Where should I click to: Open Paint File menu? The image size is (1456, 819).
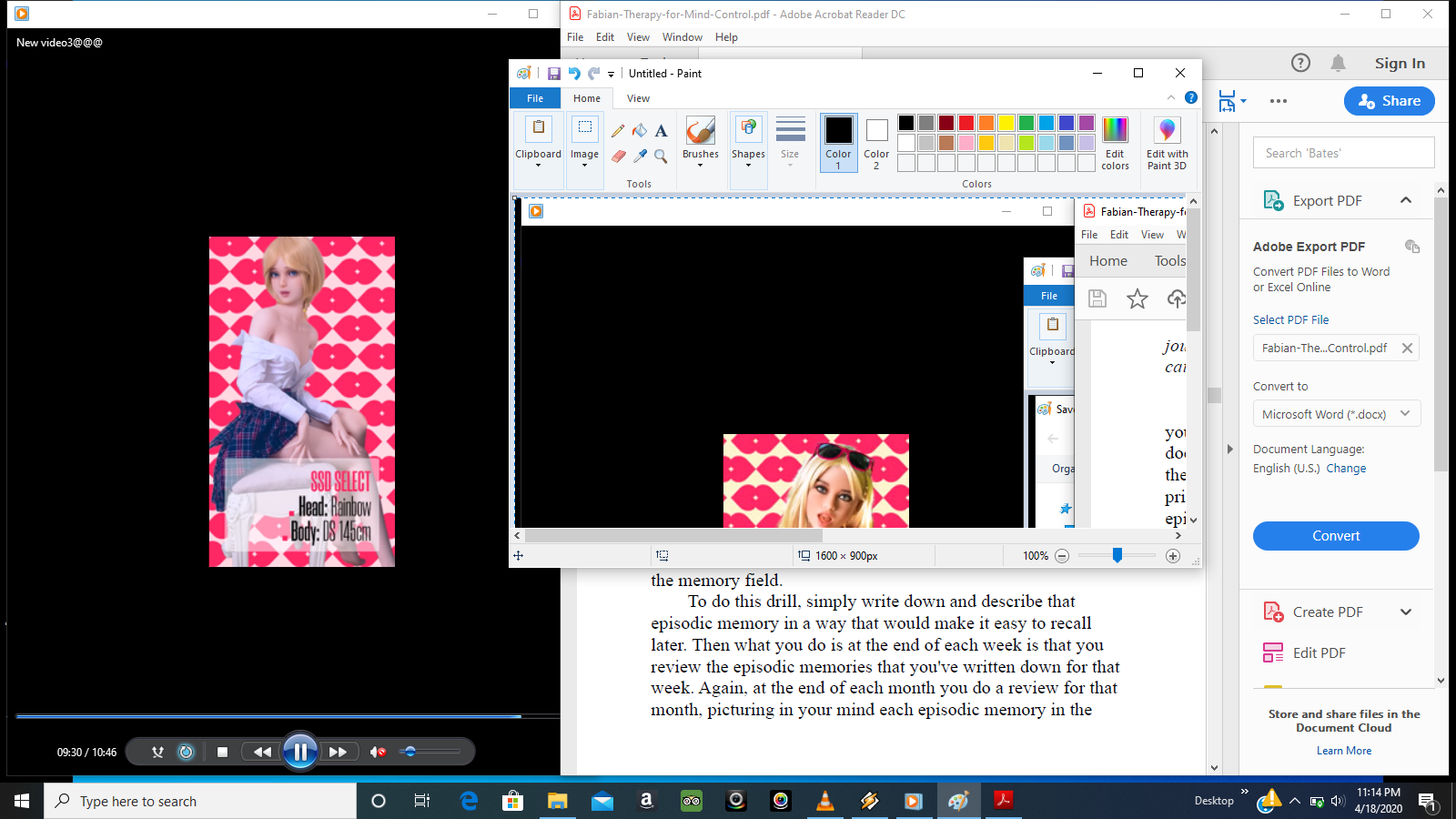click(x=535, y=98)
